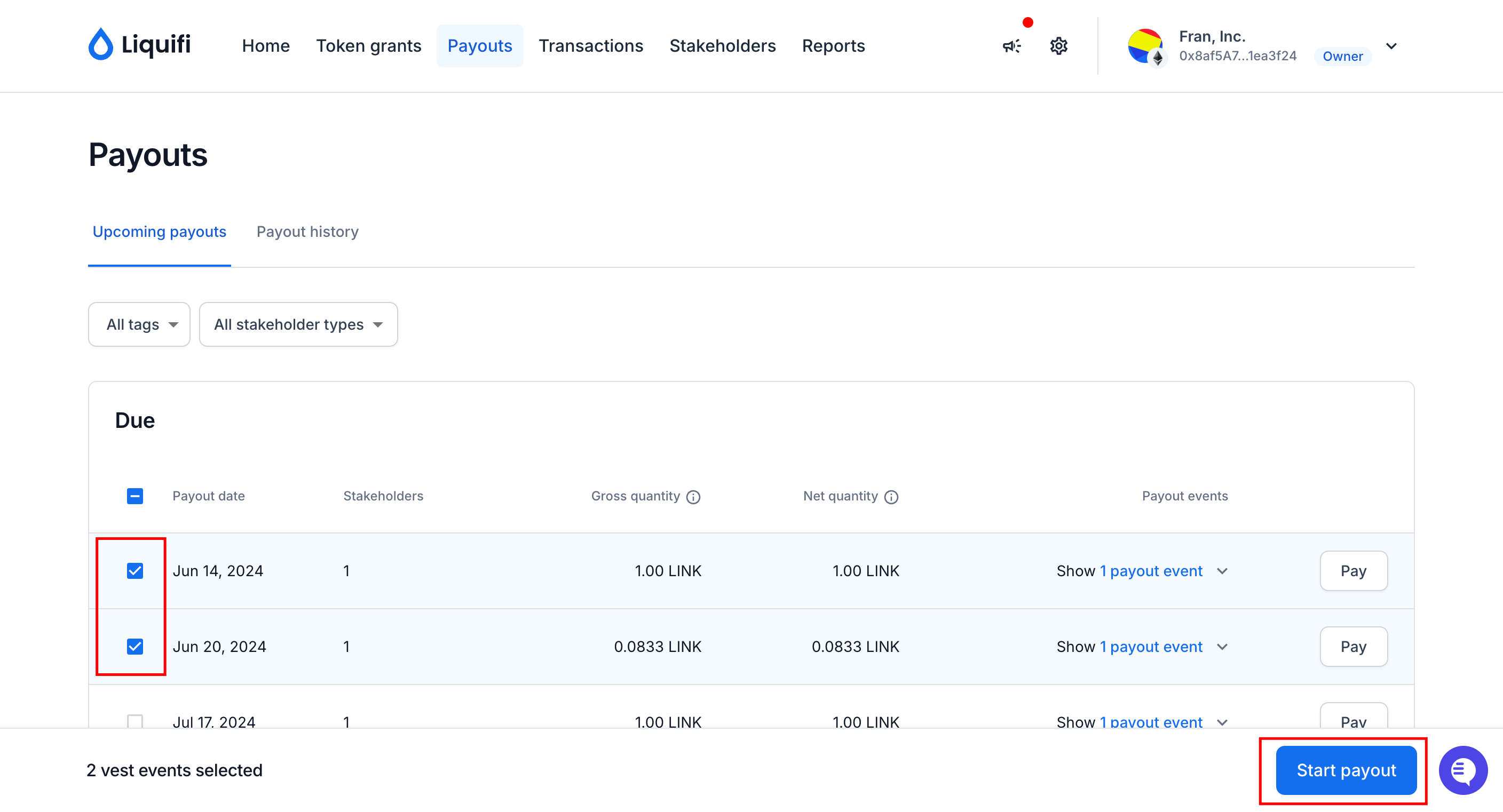
Task: Show info for Net quantity
Action: (x=891, y=496)
